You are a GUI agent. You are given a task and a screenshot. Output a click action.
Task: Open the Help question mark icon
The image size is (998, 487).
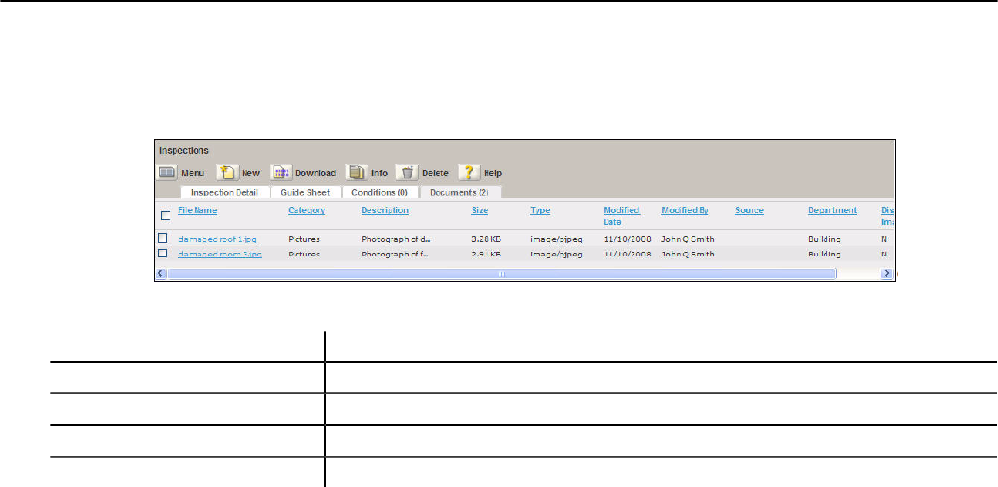[468, 173]
